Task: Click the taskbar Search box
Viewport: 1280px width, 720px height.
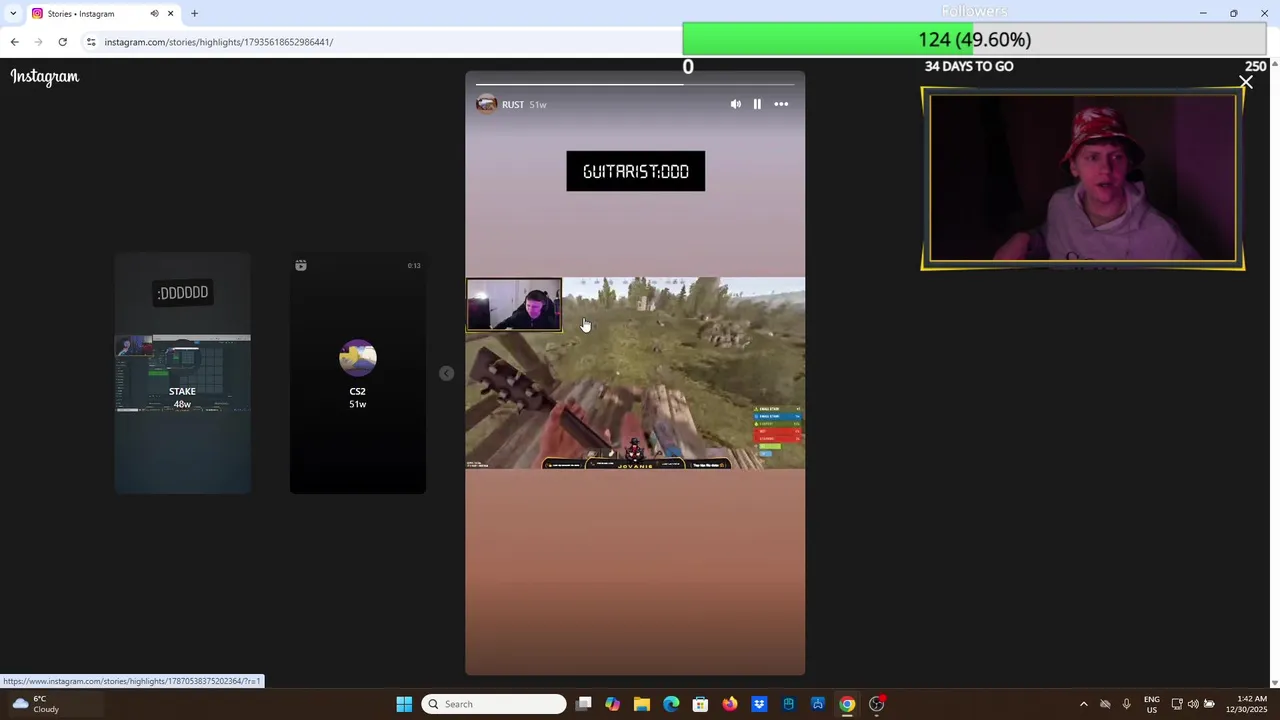Action: point(494,704)
